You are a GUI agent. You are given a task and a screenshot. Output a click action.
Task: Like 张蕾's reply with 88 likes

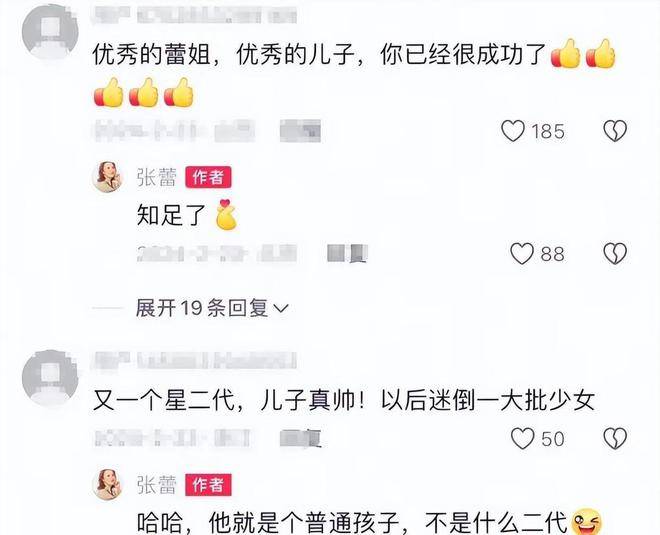coord(522,254)
